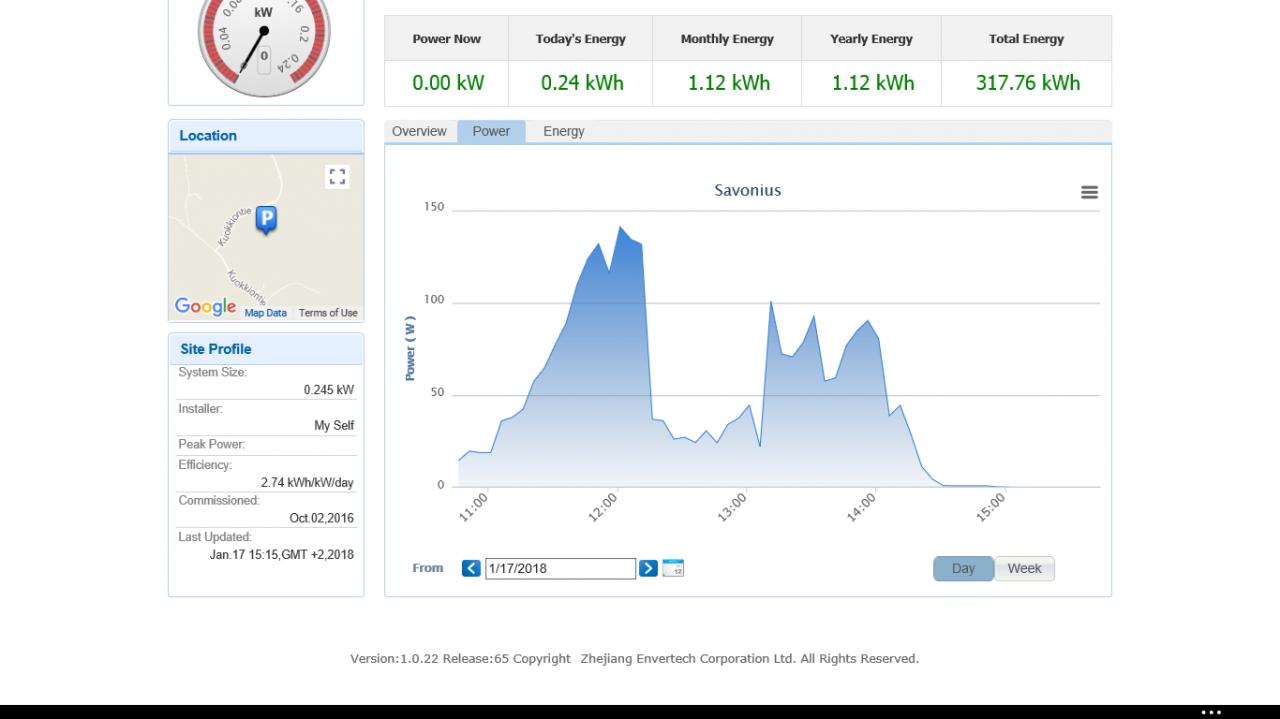
Task: Open the calendar date picker icon
Action: point(673,568)
